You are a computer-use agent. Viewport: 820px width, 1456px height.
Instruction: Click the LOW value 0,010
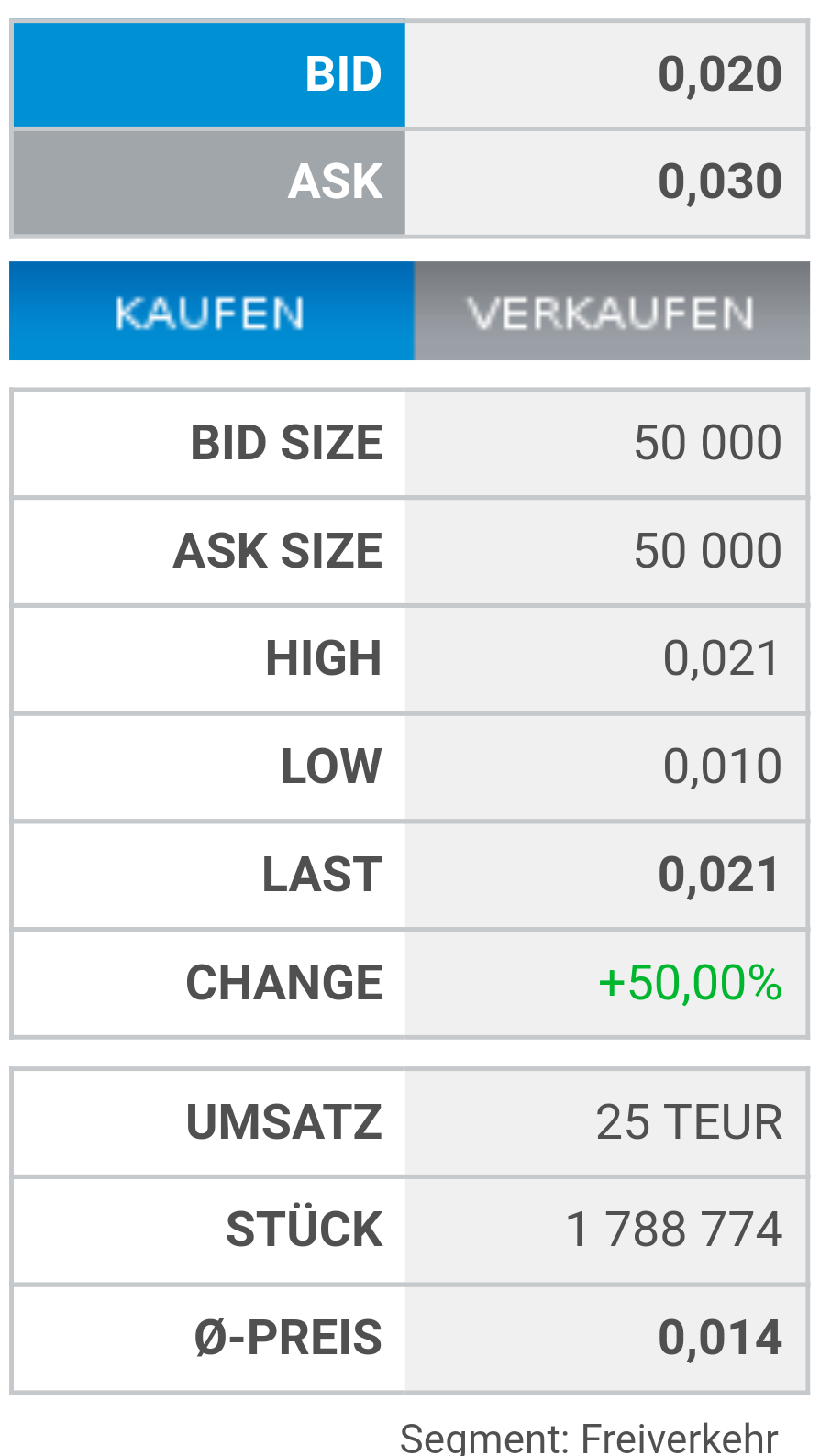pos(722,767)
